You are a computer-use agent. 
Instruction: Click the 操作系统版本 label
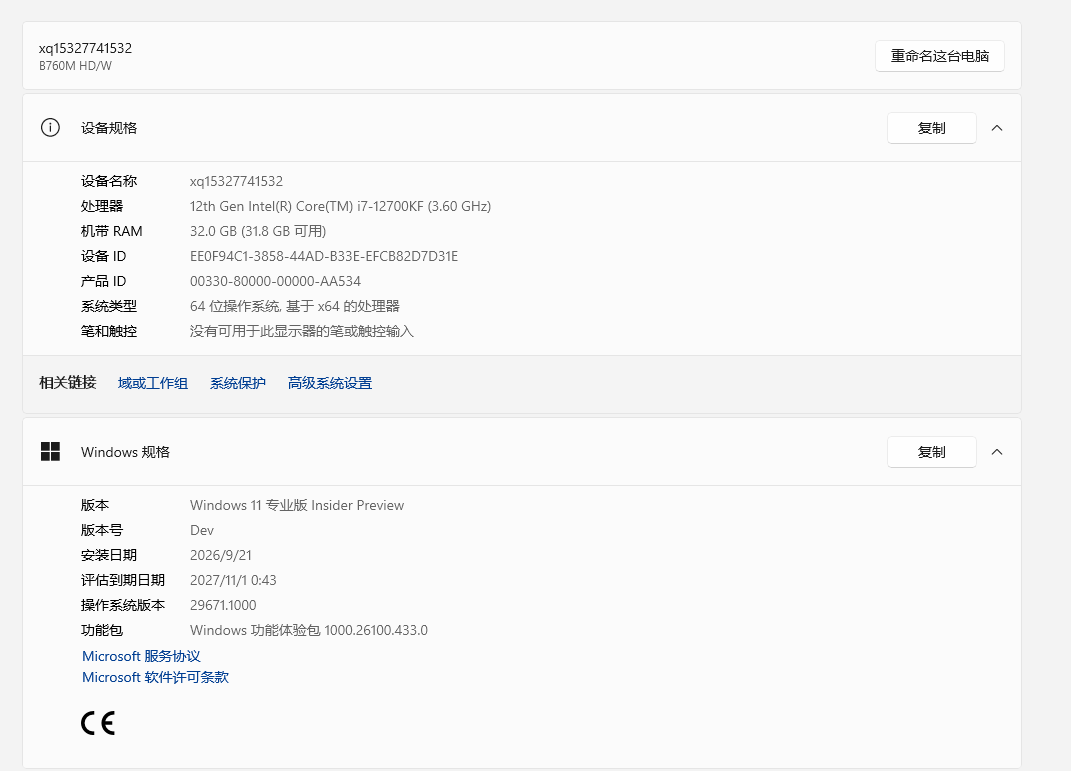click(123, 606)
